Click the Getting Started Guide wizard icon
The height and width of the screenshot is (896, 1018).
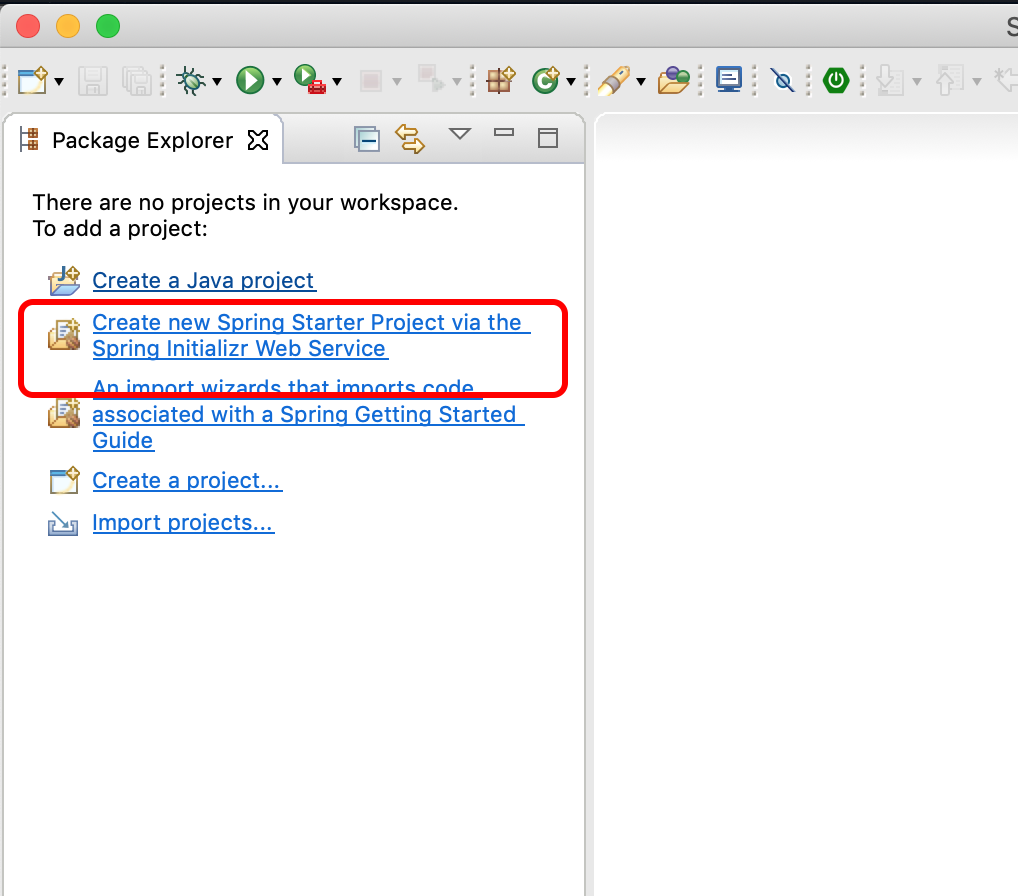tap(64, 414)
